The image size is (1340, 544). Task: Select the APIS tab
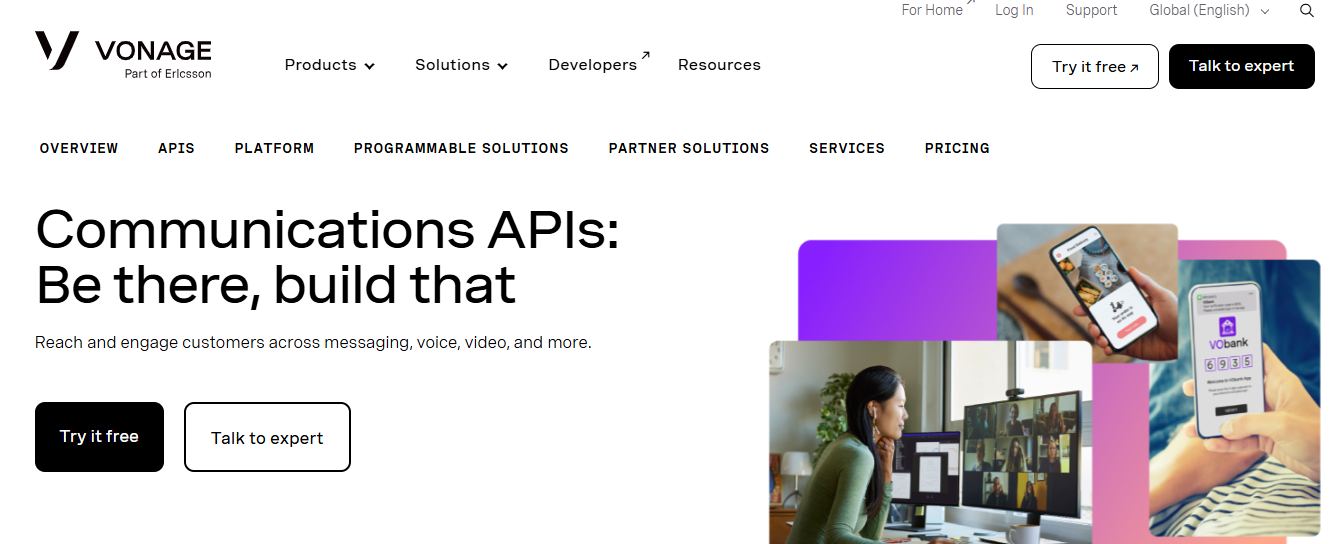tap(176, 148)
